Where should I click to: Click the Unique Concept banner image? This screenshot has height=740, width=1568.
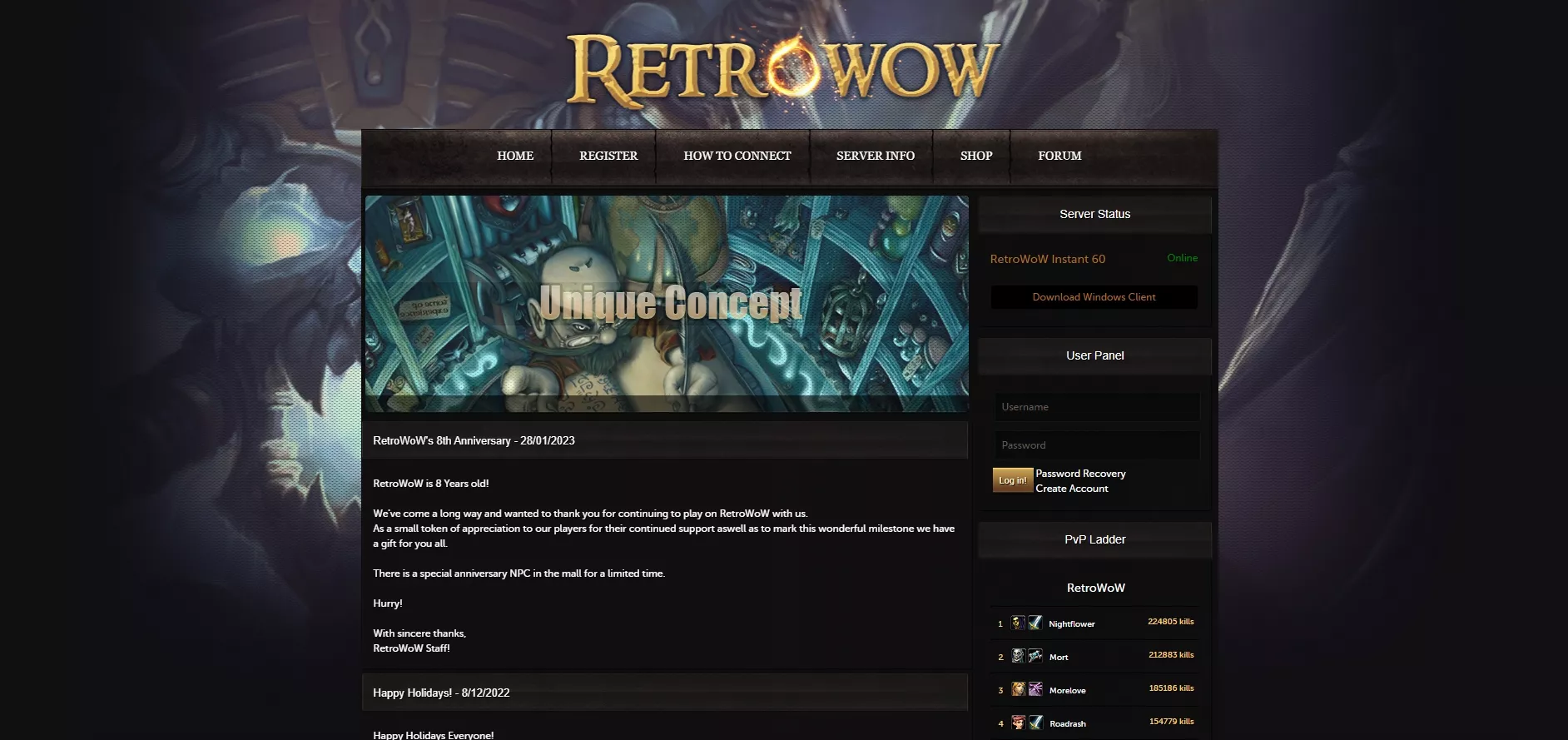(x=667, y=304)
